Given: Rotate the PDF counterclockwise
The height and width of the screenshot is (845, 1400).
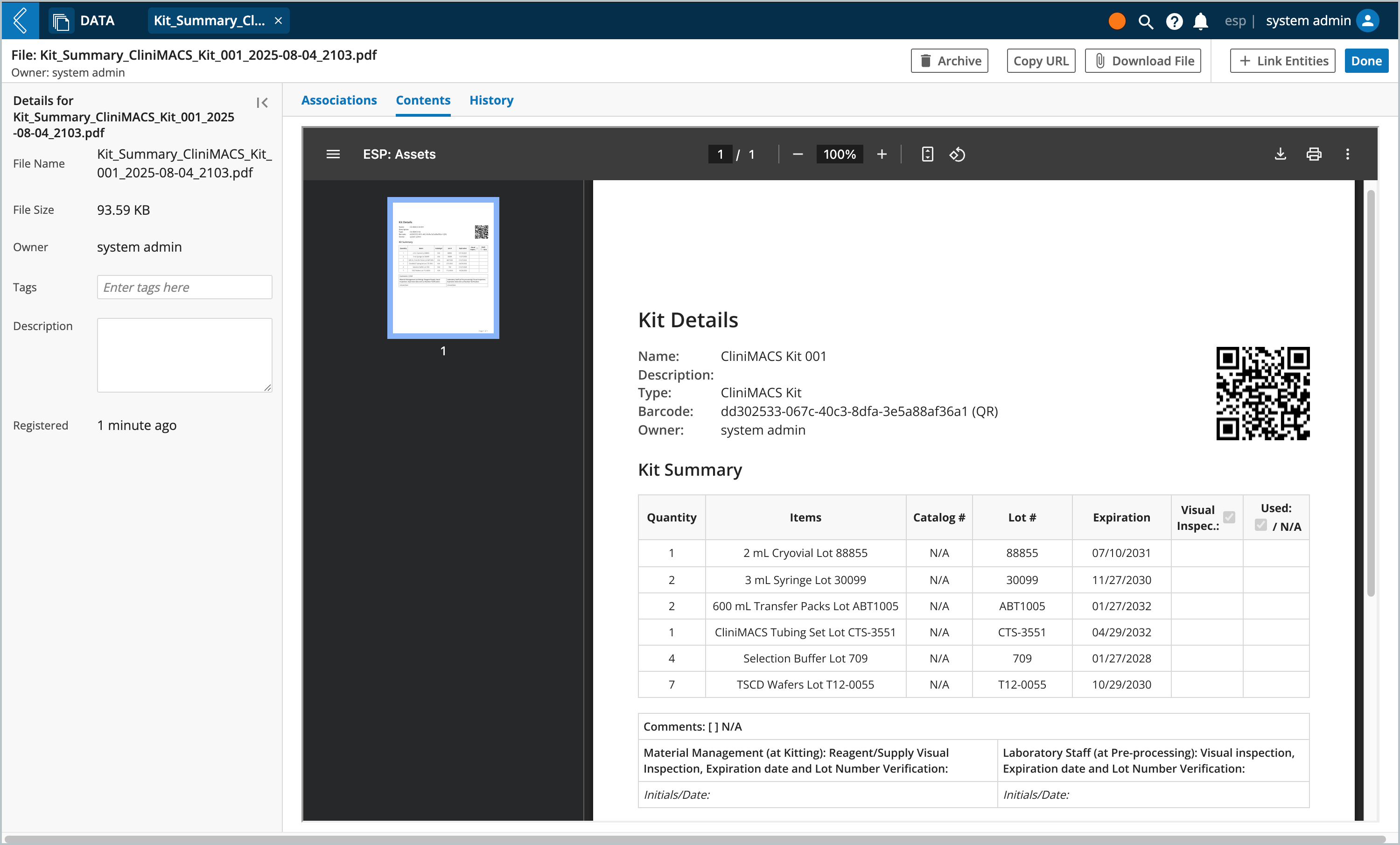Looking at the screenshot, I should click(958, 154).
